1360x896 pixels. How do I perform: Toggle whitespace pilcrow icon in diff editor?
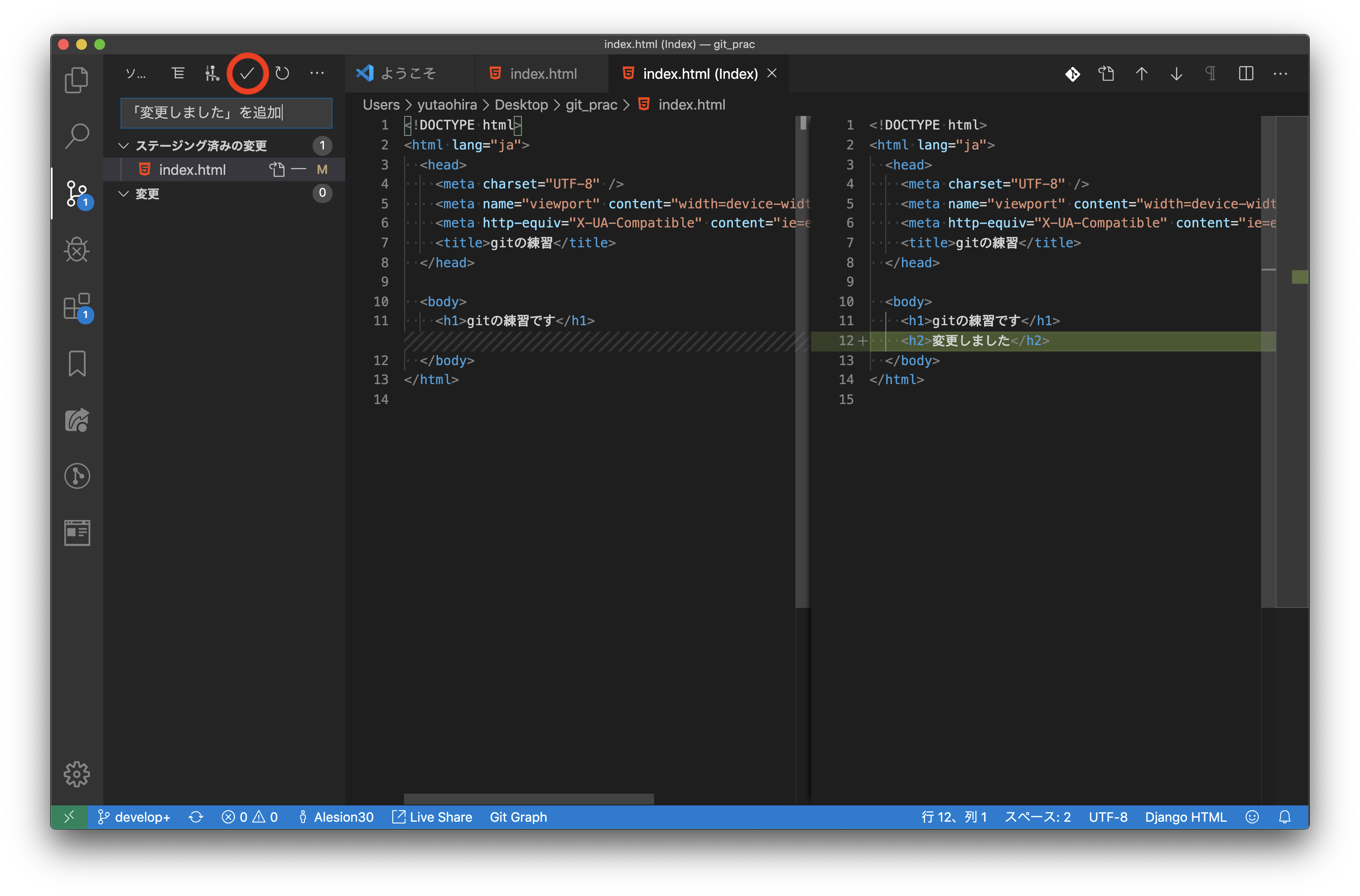tap(1211, 74)
